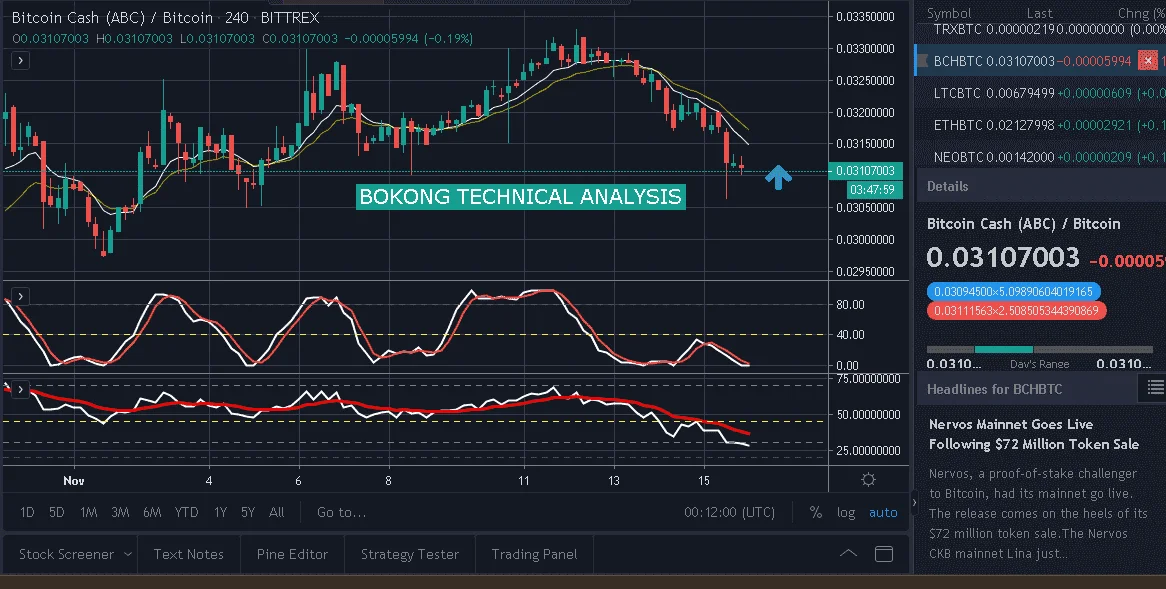This screenshot has width=1166, height=589.
Task: Open the Go to date dialog
Action: [341, 512]
